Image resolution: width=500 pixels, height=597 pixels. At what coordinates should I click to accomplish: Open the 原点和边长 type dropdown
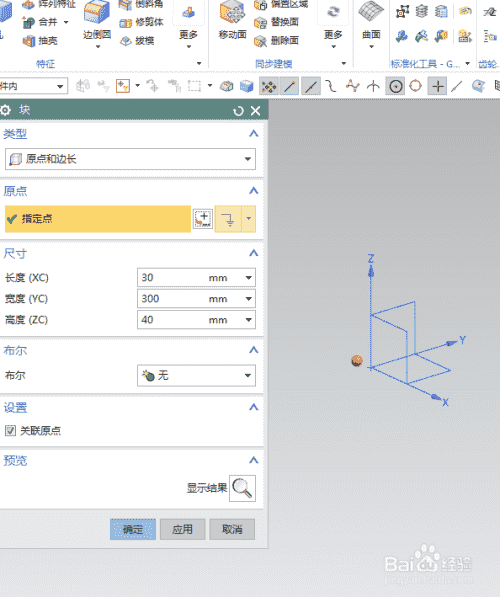[130, 159]
